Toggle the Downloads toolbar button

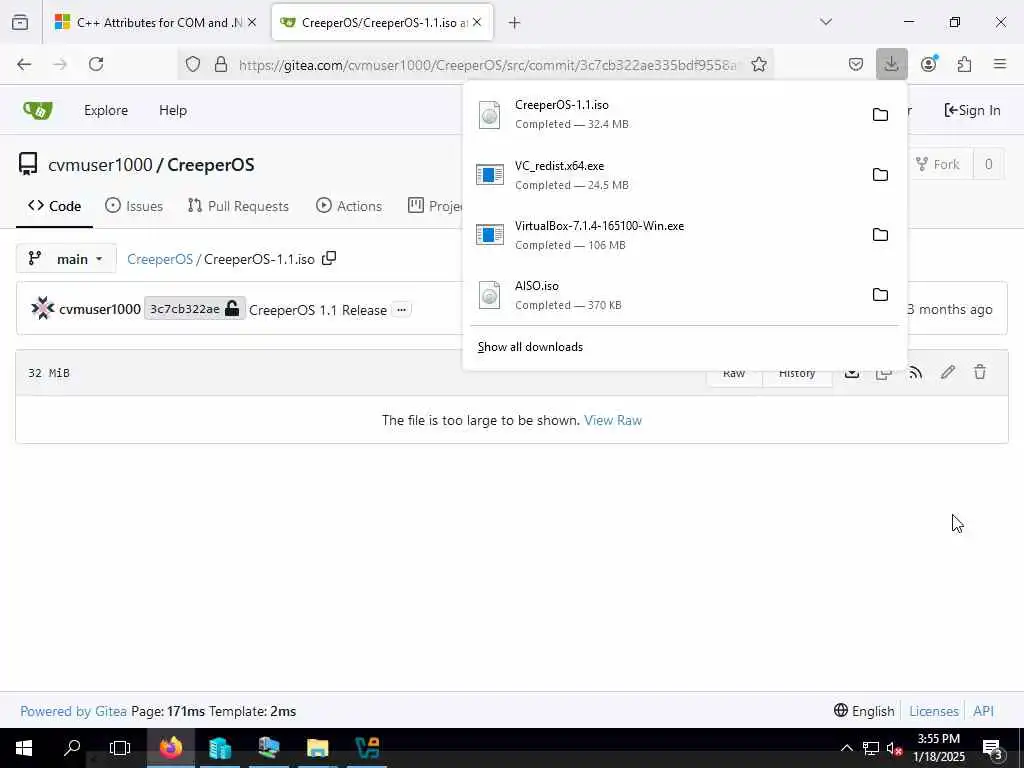891,64
